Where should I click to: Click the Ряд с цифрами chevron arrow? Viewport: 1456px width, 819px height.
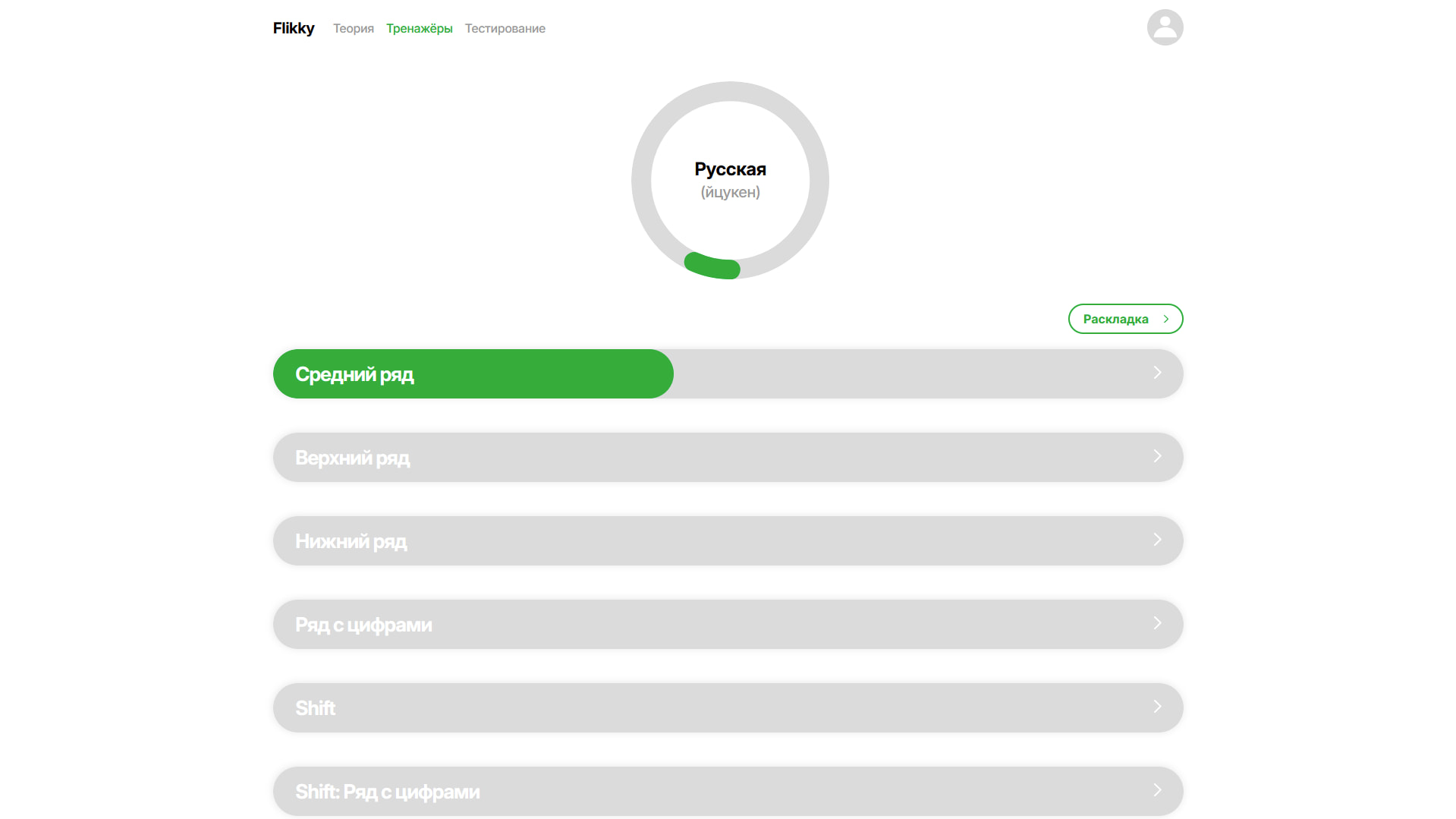click(1157, 623)
